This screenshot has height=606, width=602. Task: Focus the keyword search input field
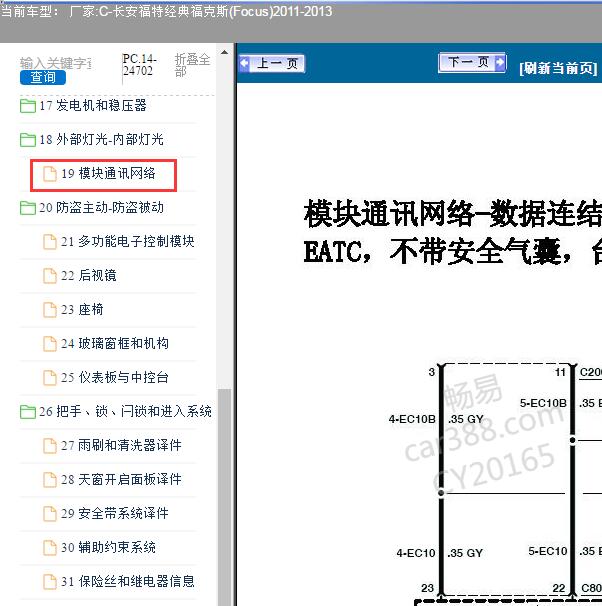56,63
